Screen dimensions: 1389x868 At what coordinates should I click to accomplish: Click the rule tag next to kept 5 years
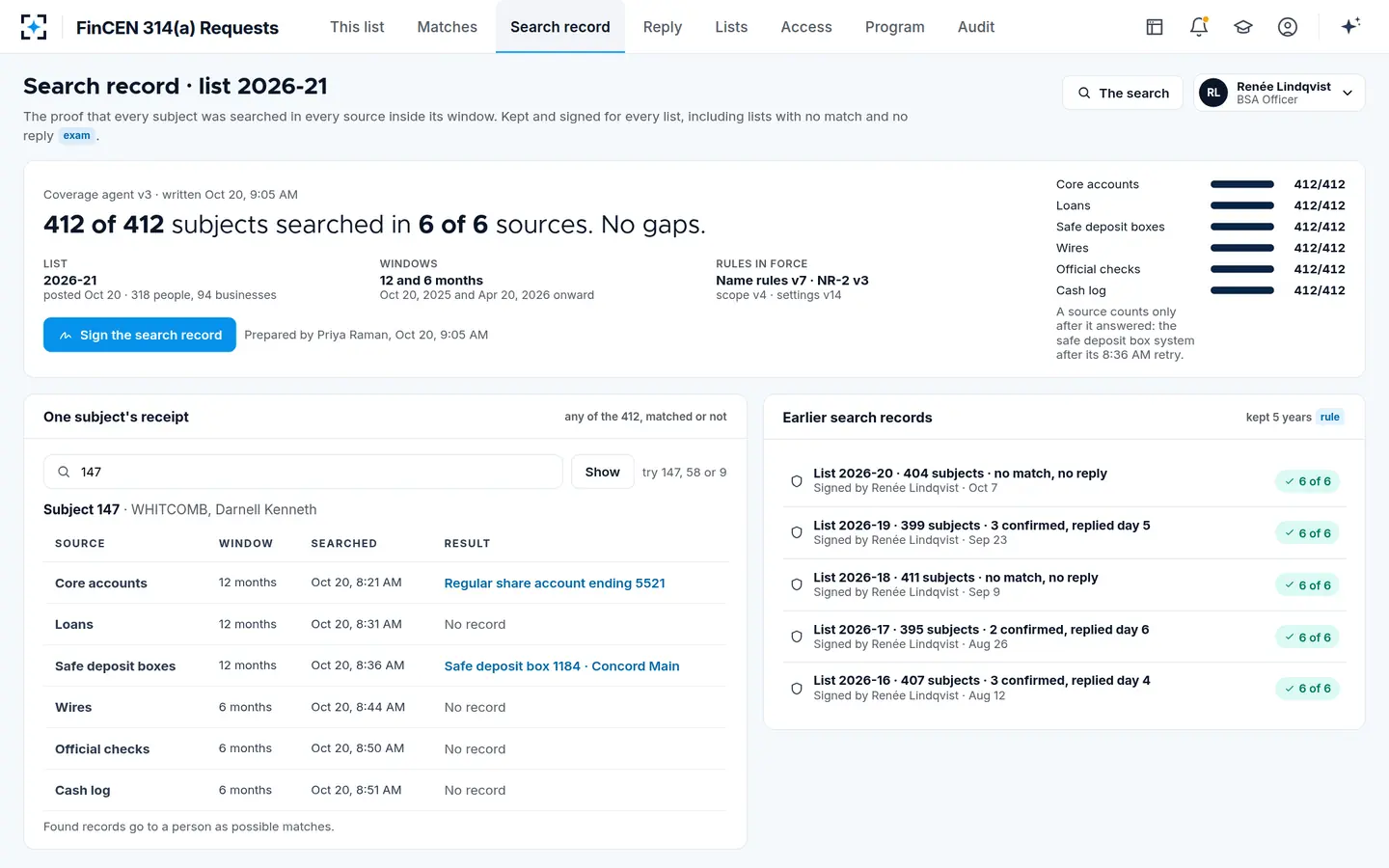pos(1330,418)
